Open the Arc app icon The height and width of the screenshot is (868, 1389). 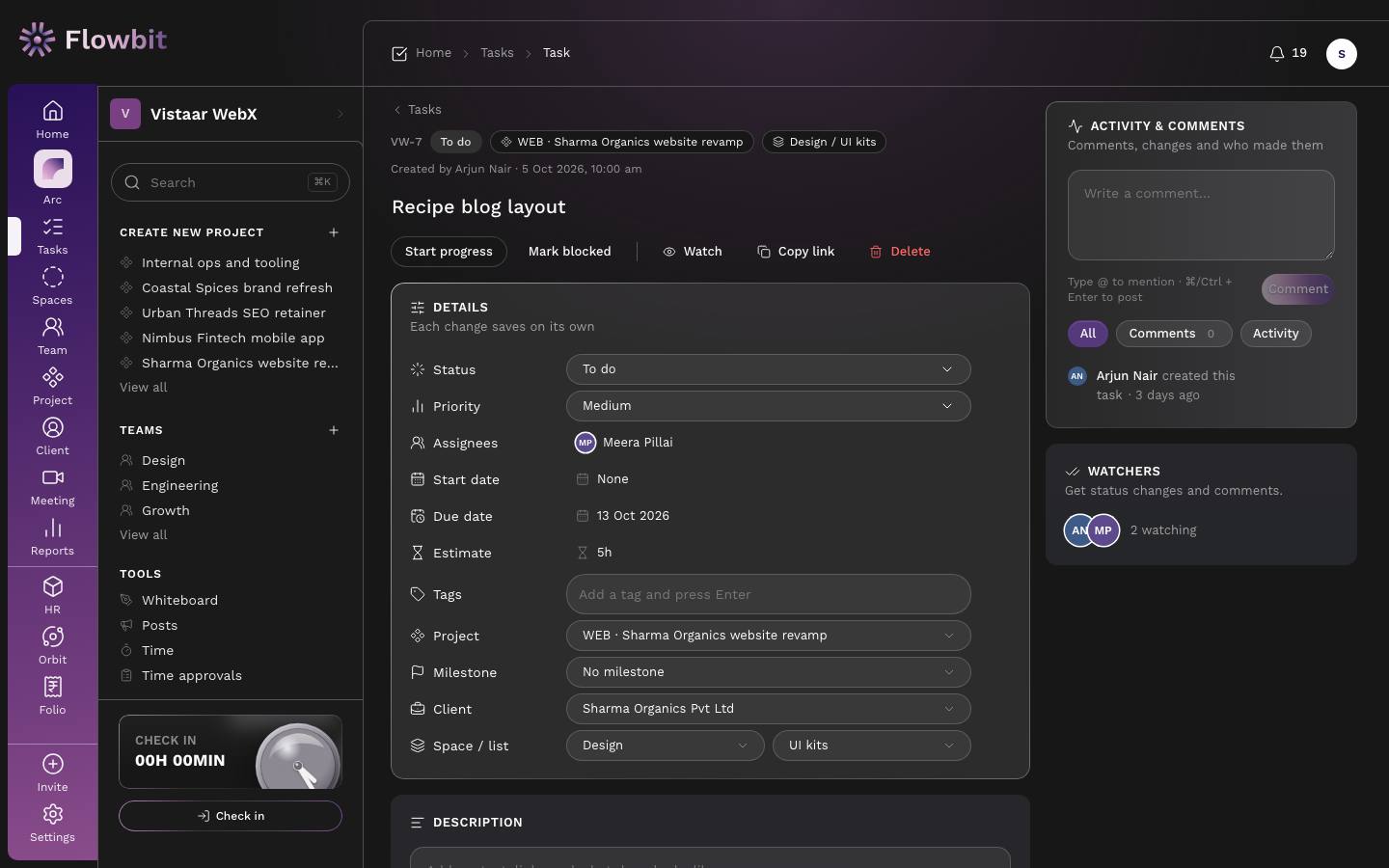(53, 170)
